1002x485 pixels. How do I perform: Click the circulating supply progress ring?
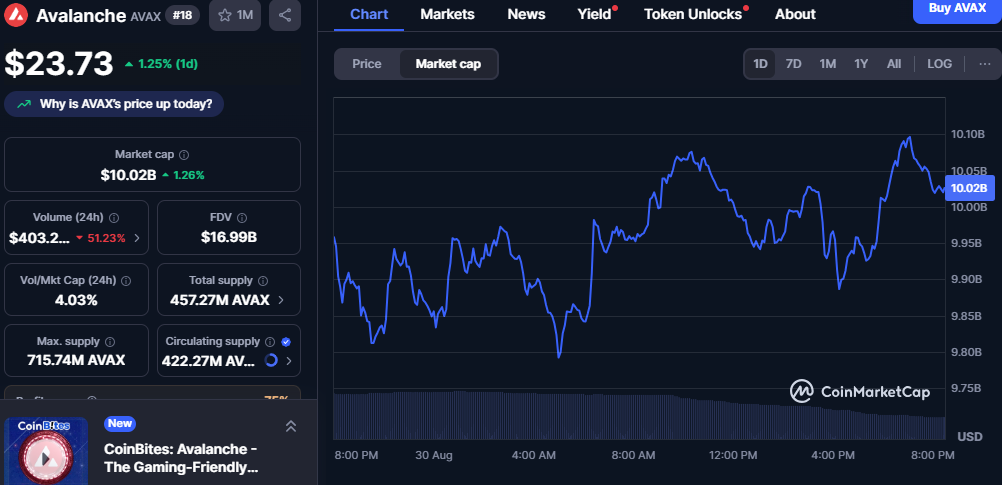click(x=270, y=360)
